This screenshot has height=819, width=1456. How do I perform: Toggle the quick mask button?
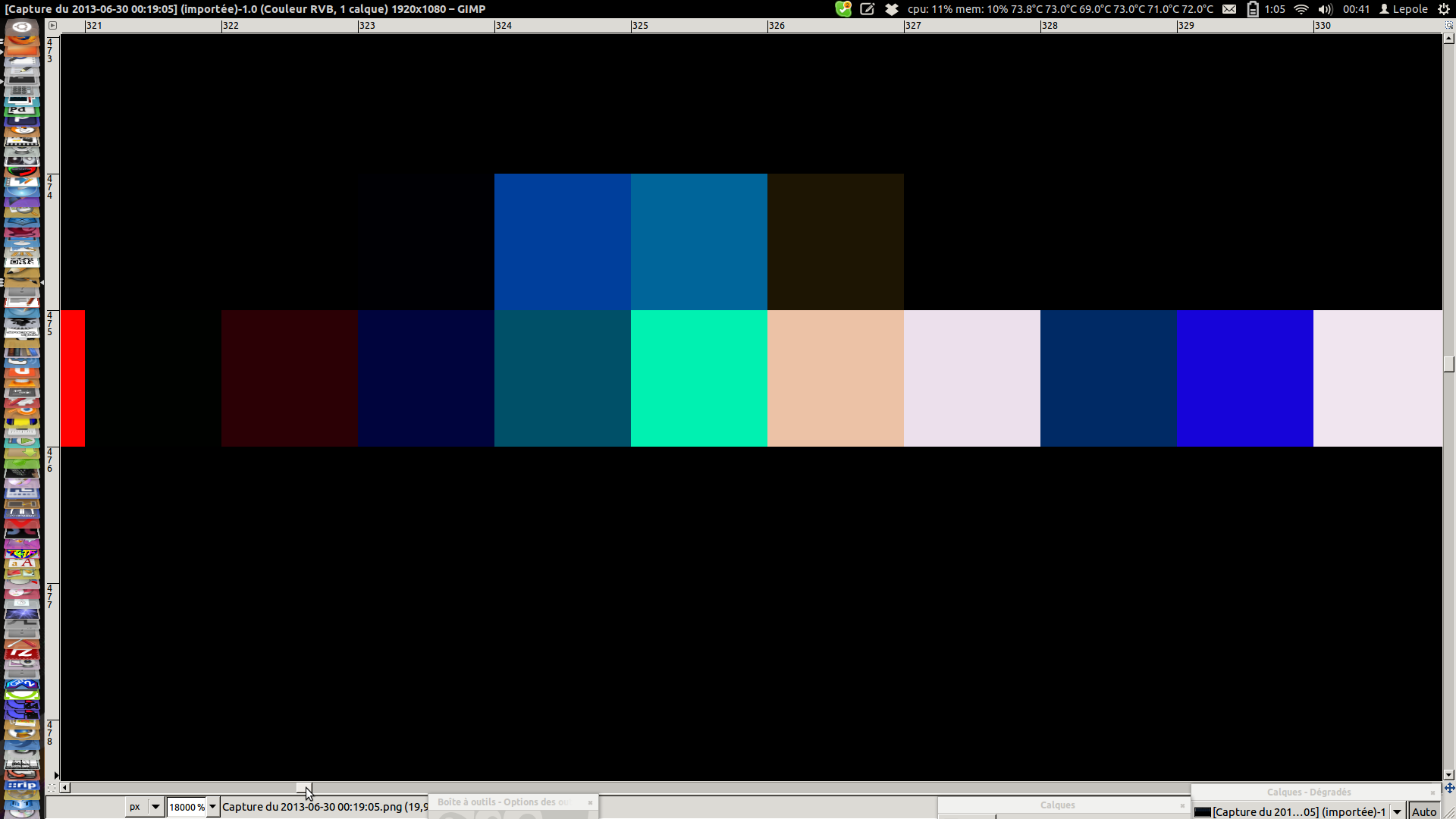52,788
